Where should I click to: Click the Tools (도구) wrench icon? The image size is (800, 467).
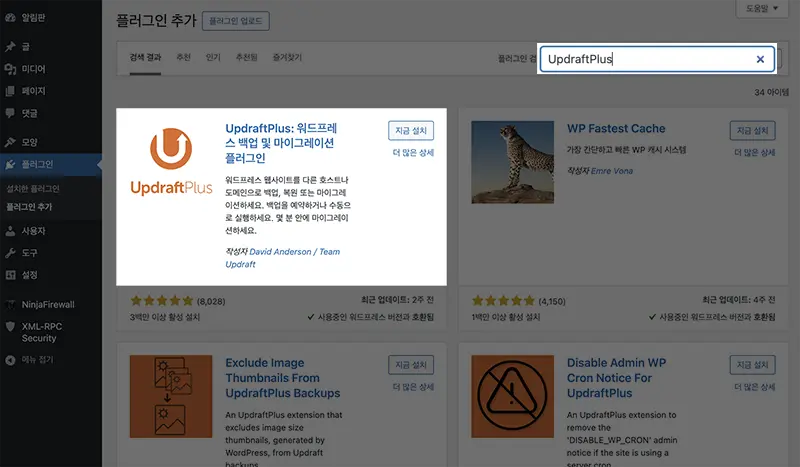point(10,253)
